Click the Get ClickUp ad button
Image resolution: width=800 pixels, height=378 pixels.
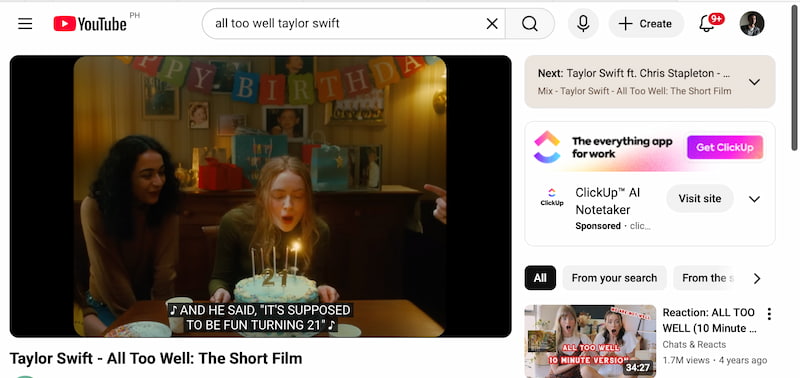tap(725, 147)
